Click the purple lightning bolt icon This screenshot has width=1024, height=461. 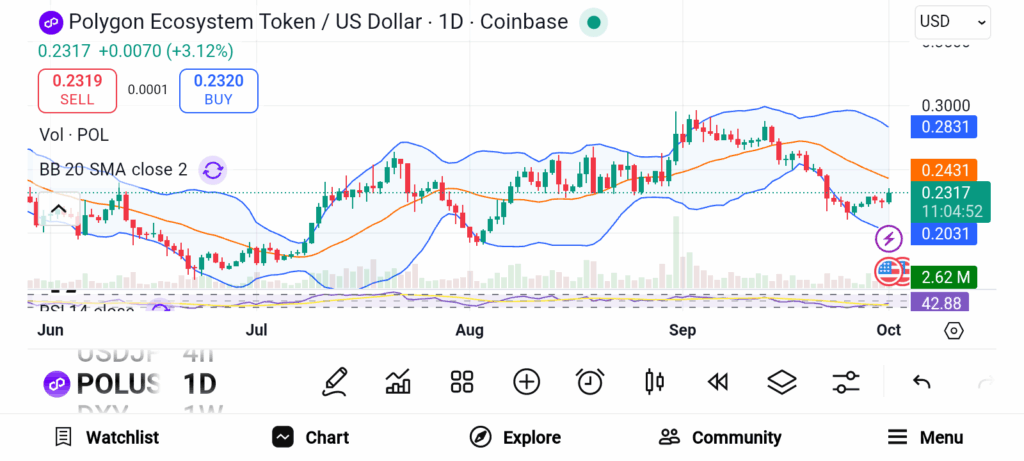(x=889, y=238)
